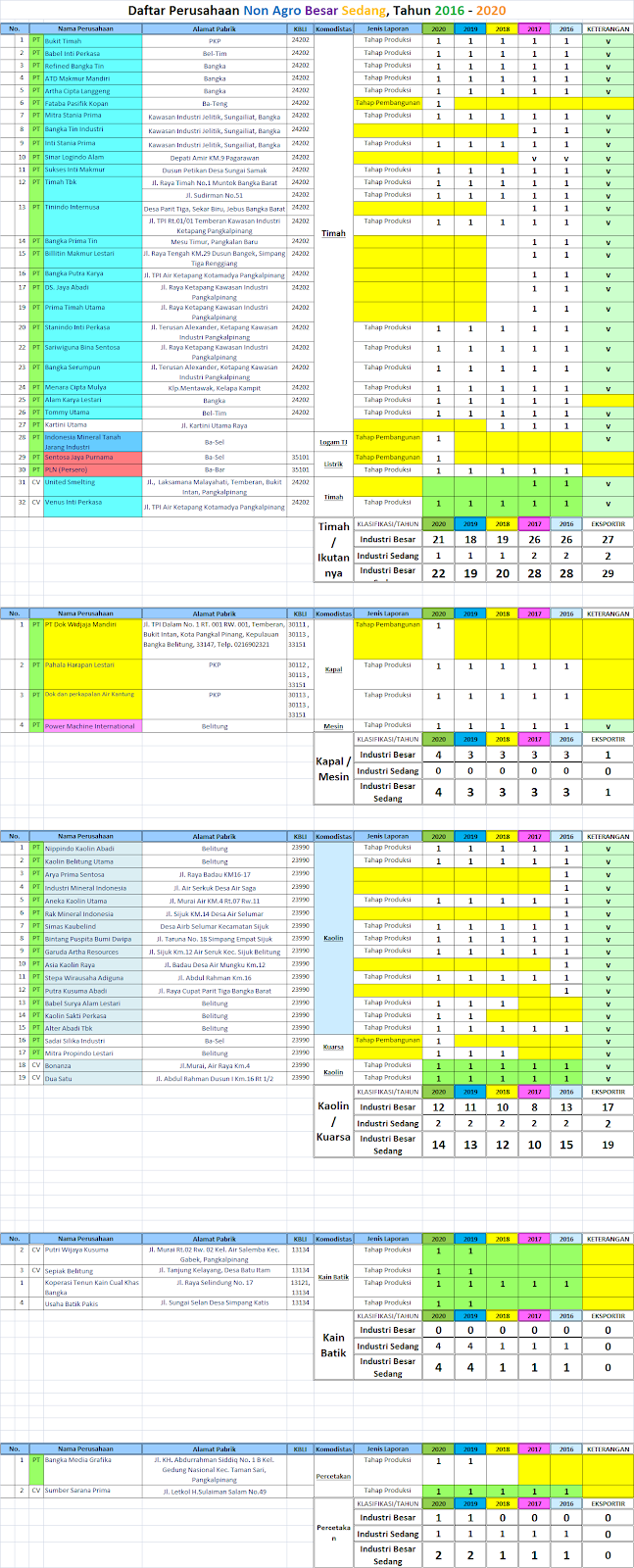
Task: Select the "Kapal" commodity cell
Action: 333,669
